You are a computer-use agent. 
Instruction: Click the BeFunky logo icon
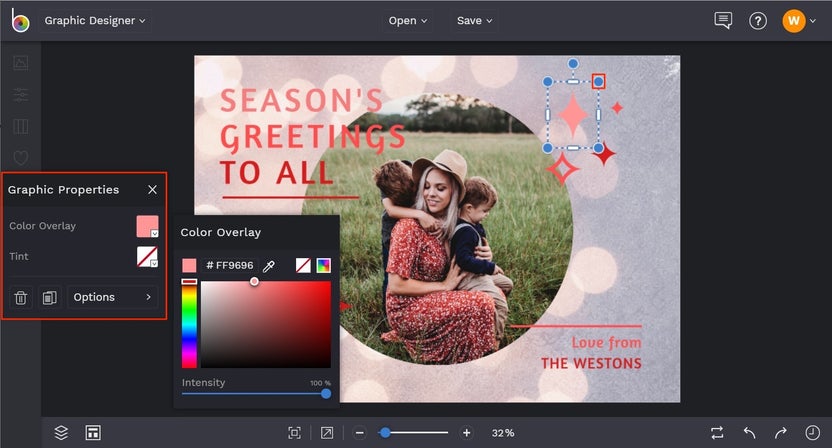[20, 21]
